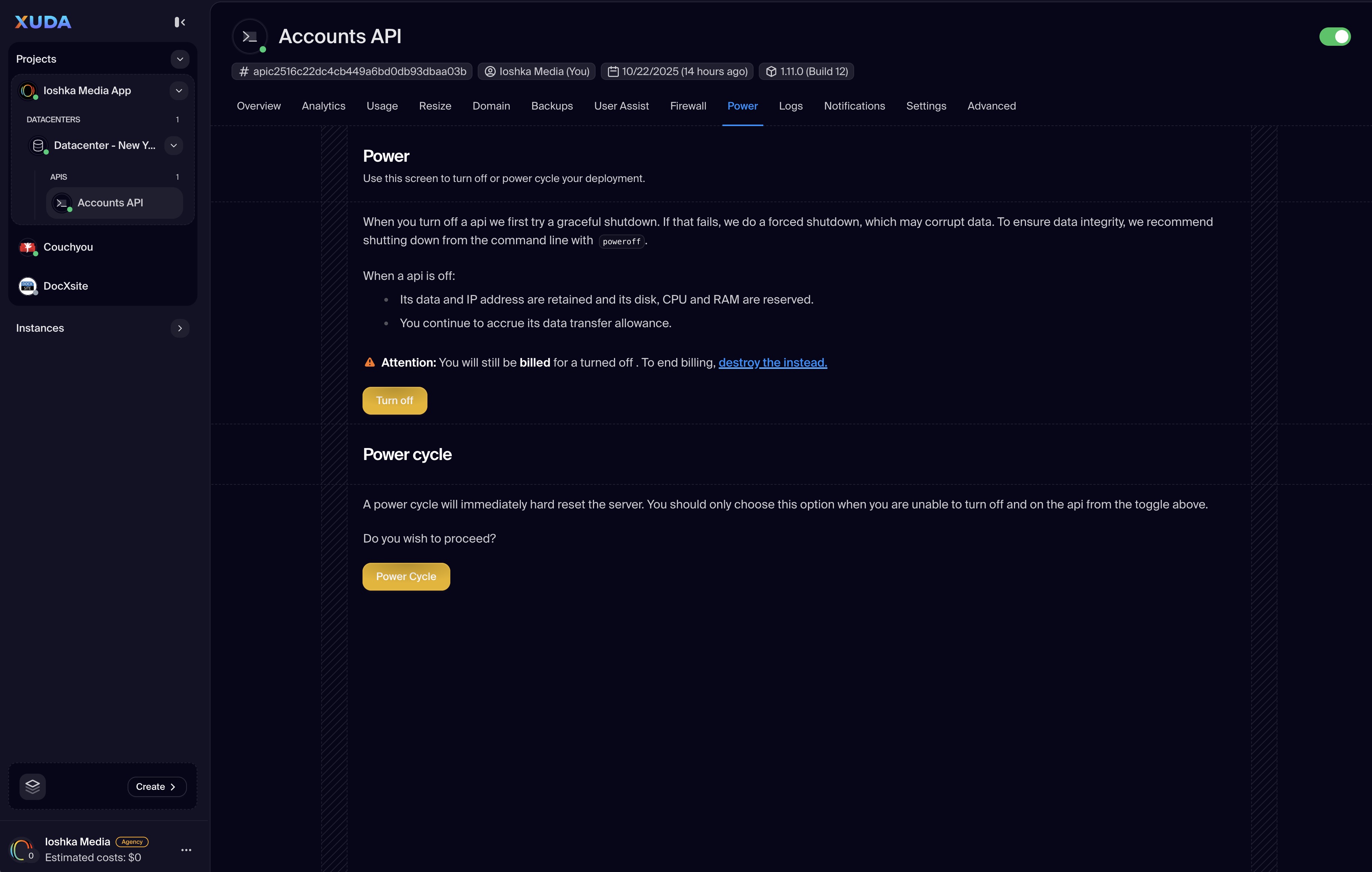The width and height of the screenshot is (1372, 872).
Task: Click the Accounts API terminal header icon
Action: [250, 36]
